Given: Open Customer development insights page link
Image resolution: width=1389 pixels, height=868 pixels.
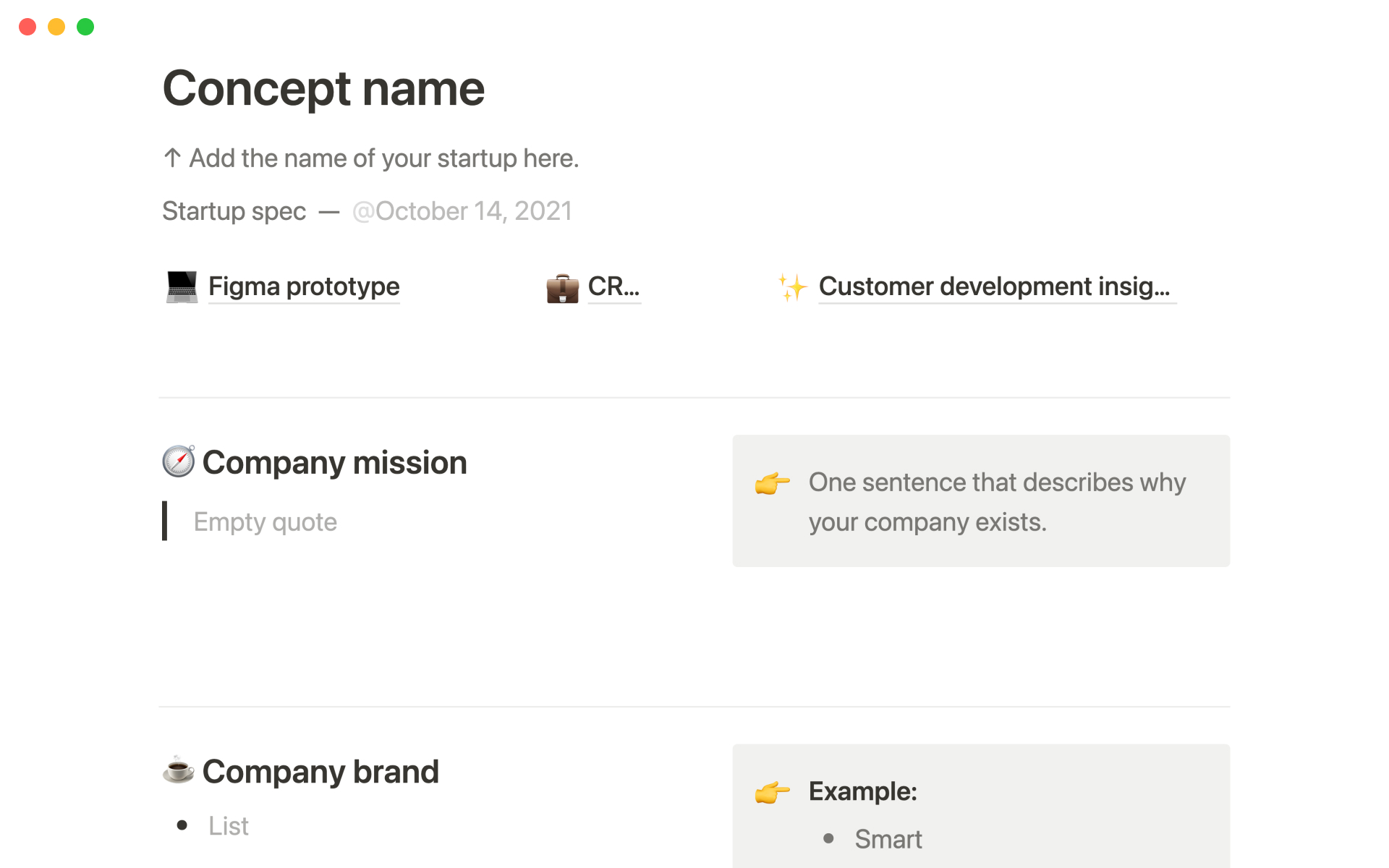Looking at the screenshot, I should point(994,286).
